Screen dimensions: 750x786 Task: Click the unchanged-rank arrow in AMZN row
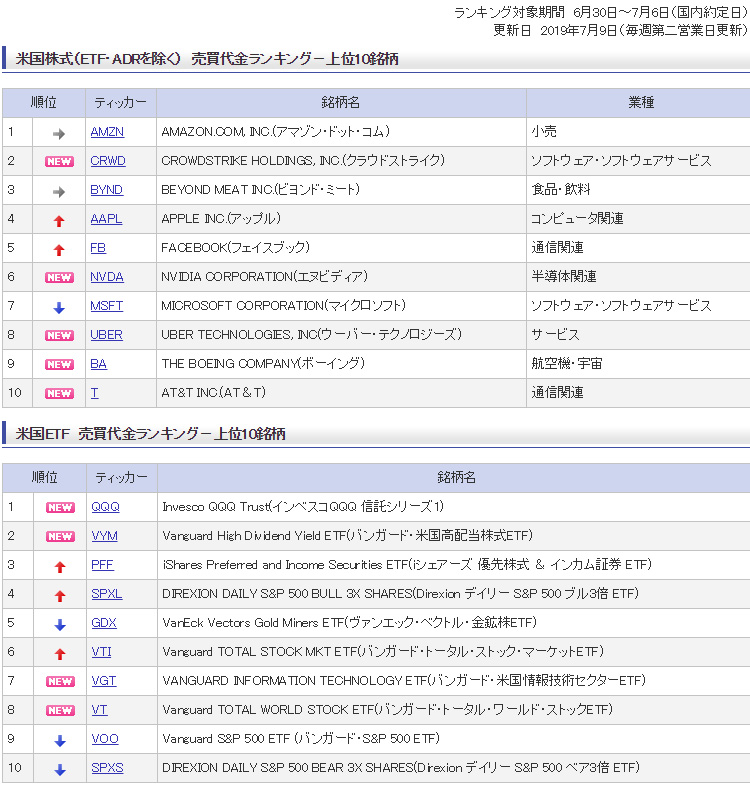coord(59,134)
